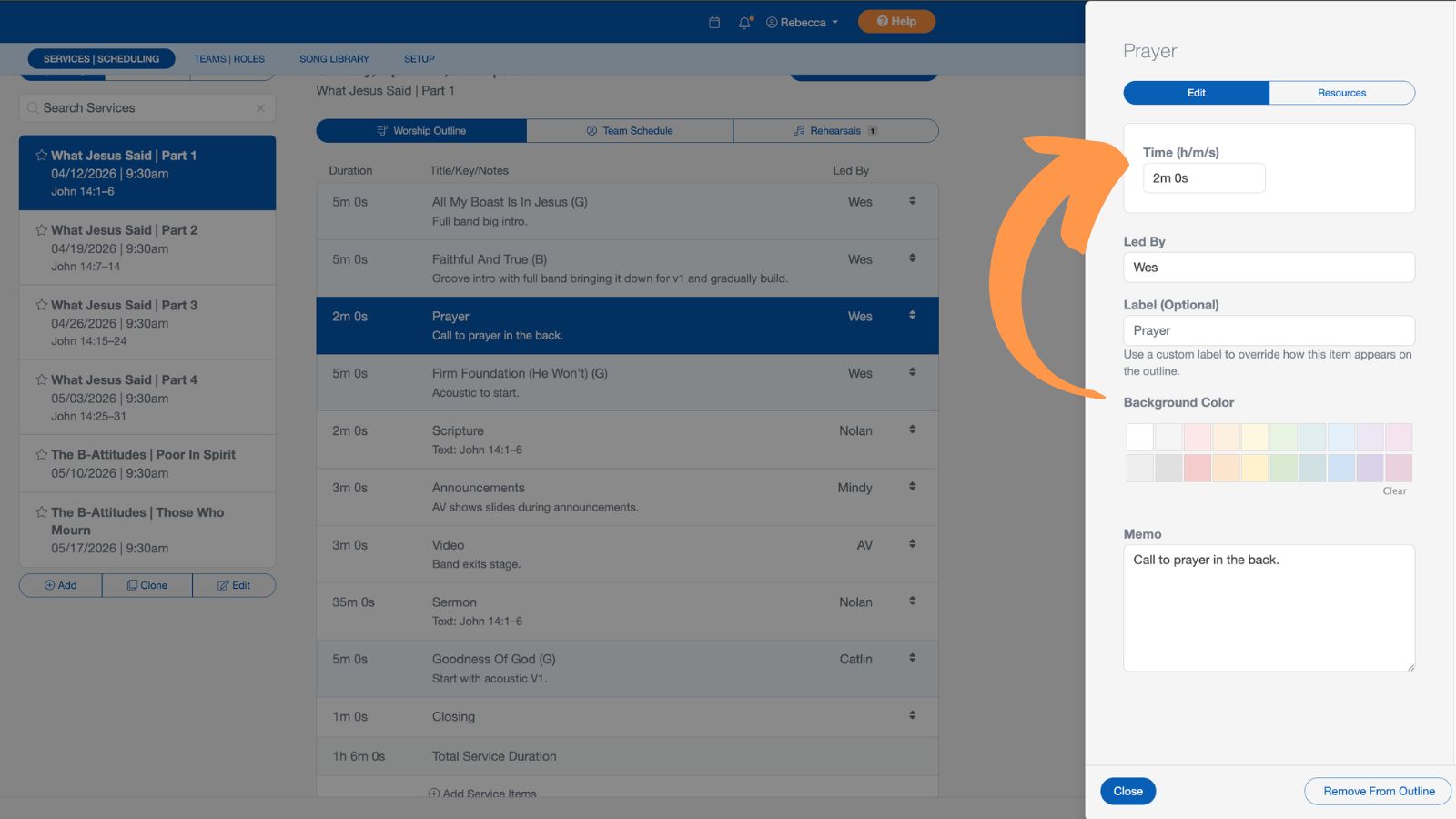Toggle the star on The B-Attitudes Those Who Mourn

pos(42,512)
